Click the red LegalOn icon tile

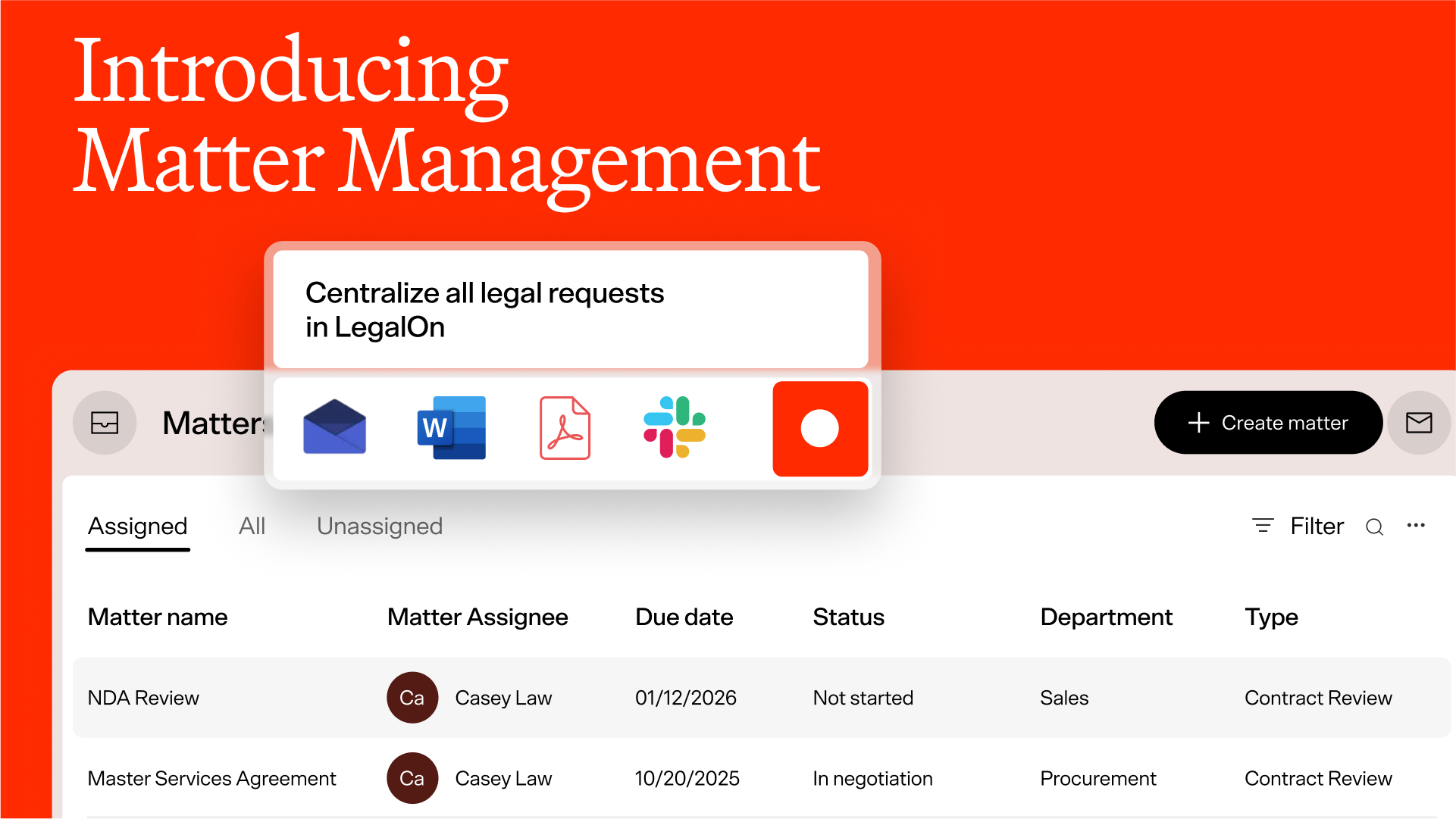(820, 429)
